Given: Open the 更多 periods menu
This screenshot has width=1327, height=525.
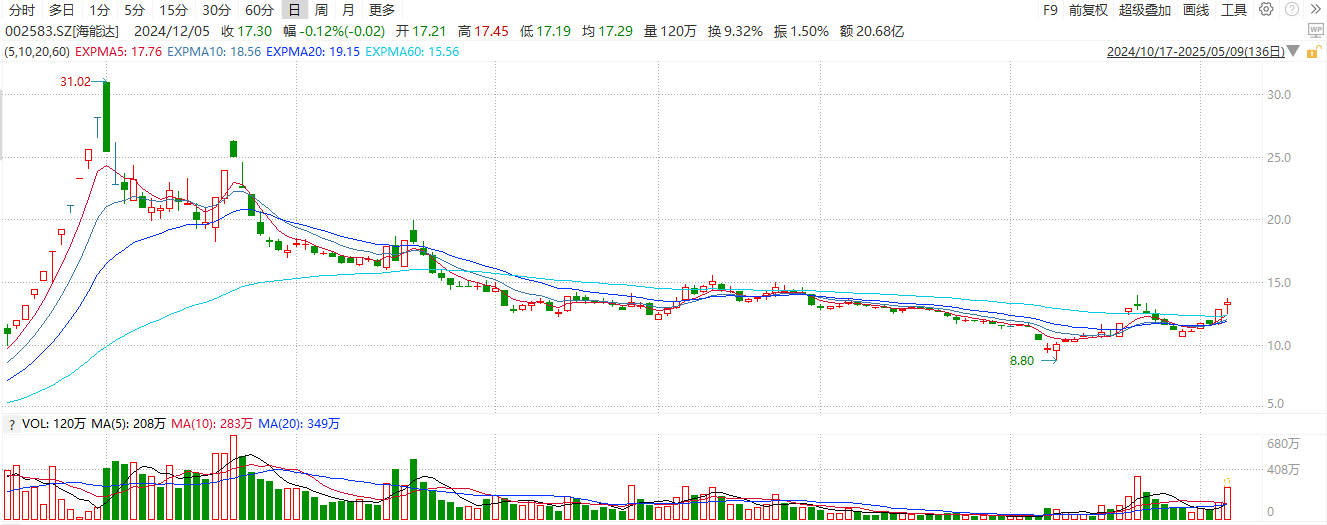Looking at the screenshot, I should click(x=382, y=10).
